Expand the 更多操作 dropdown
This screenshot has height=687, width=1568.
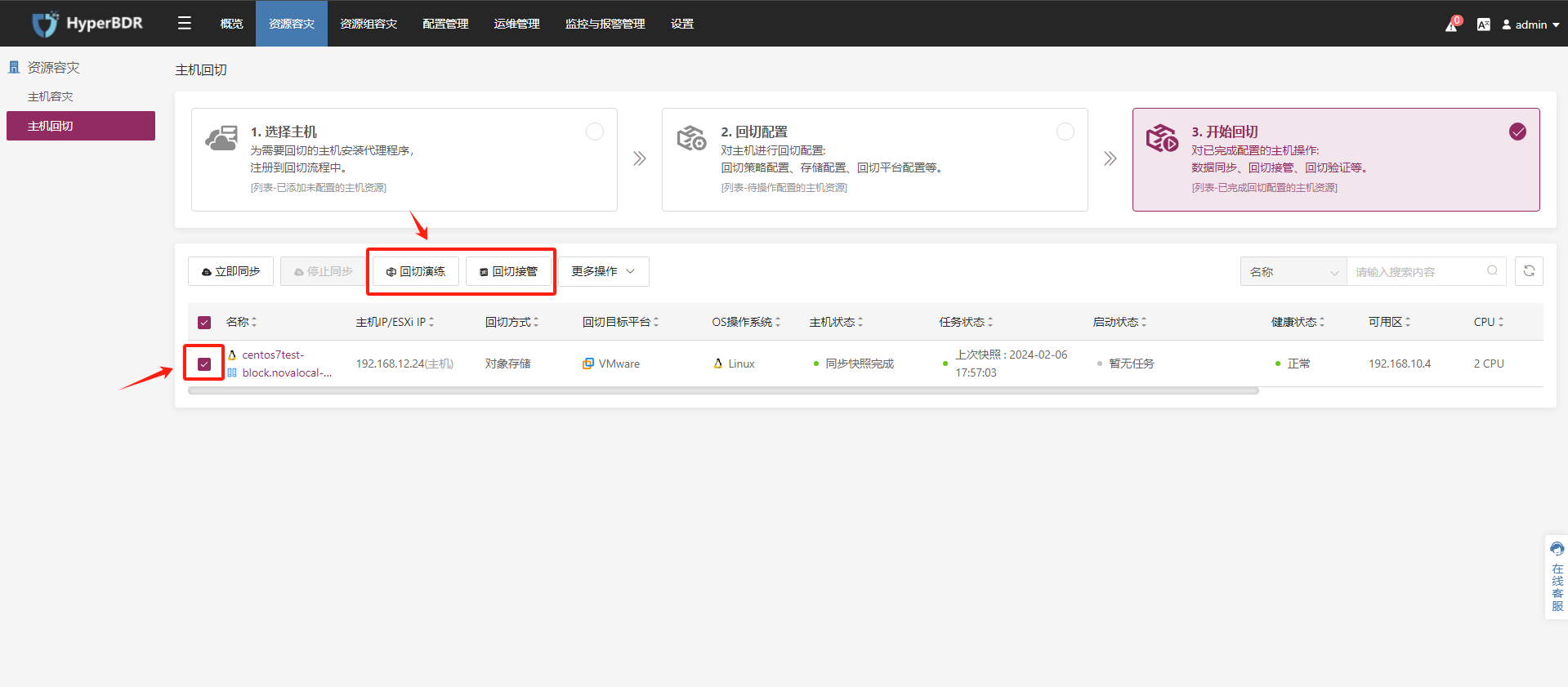tap(604, 271)
